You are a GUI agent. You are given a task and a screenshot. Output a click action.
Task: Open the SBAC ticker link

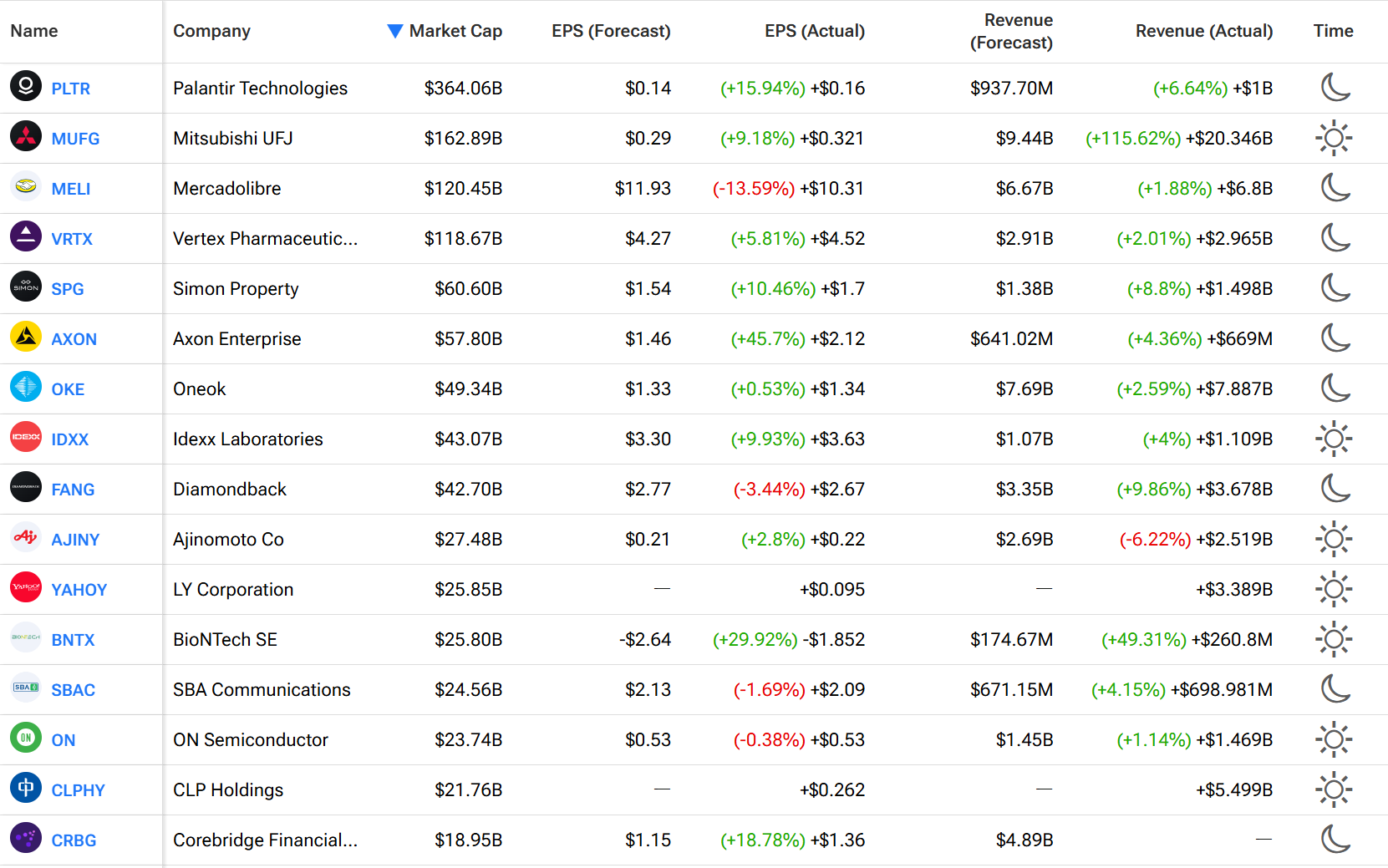(x=74, y=690)
